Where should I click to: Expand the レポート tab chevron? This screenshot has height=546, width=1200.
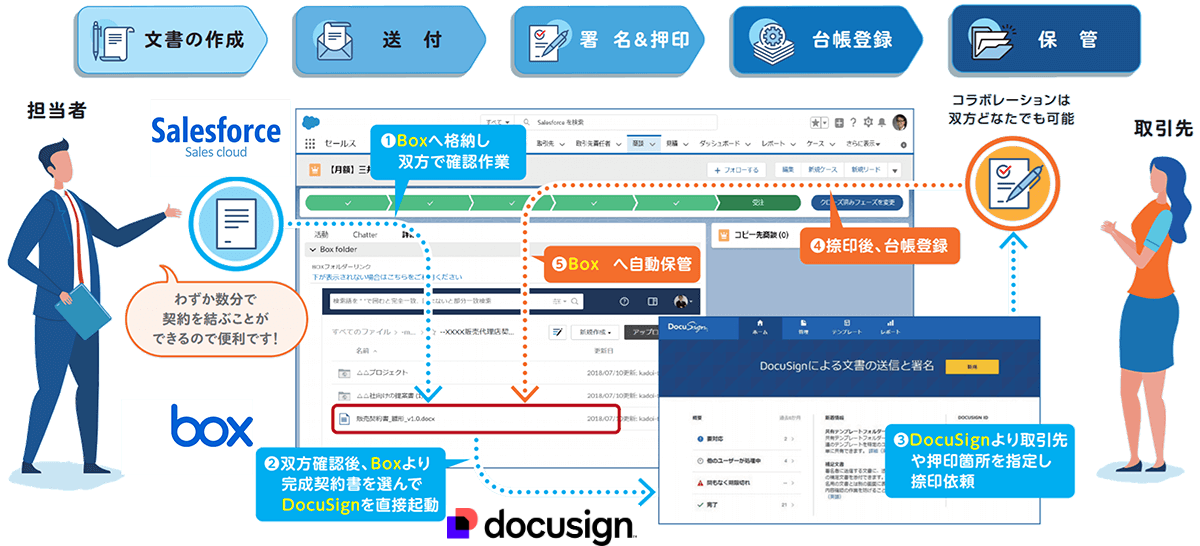[x=794, y=144]
